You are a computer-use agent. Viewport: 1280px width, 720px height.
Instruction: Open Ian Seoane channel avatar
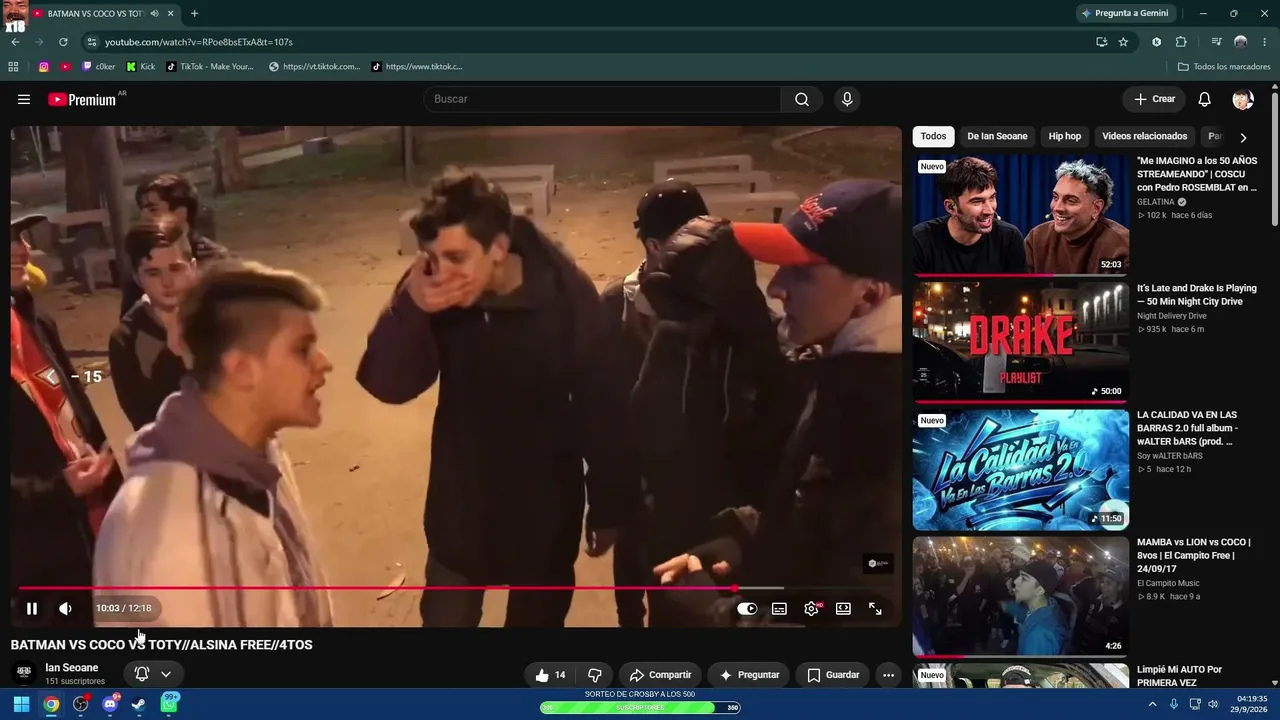pos(24,673)
